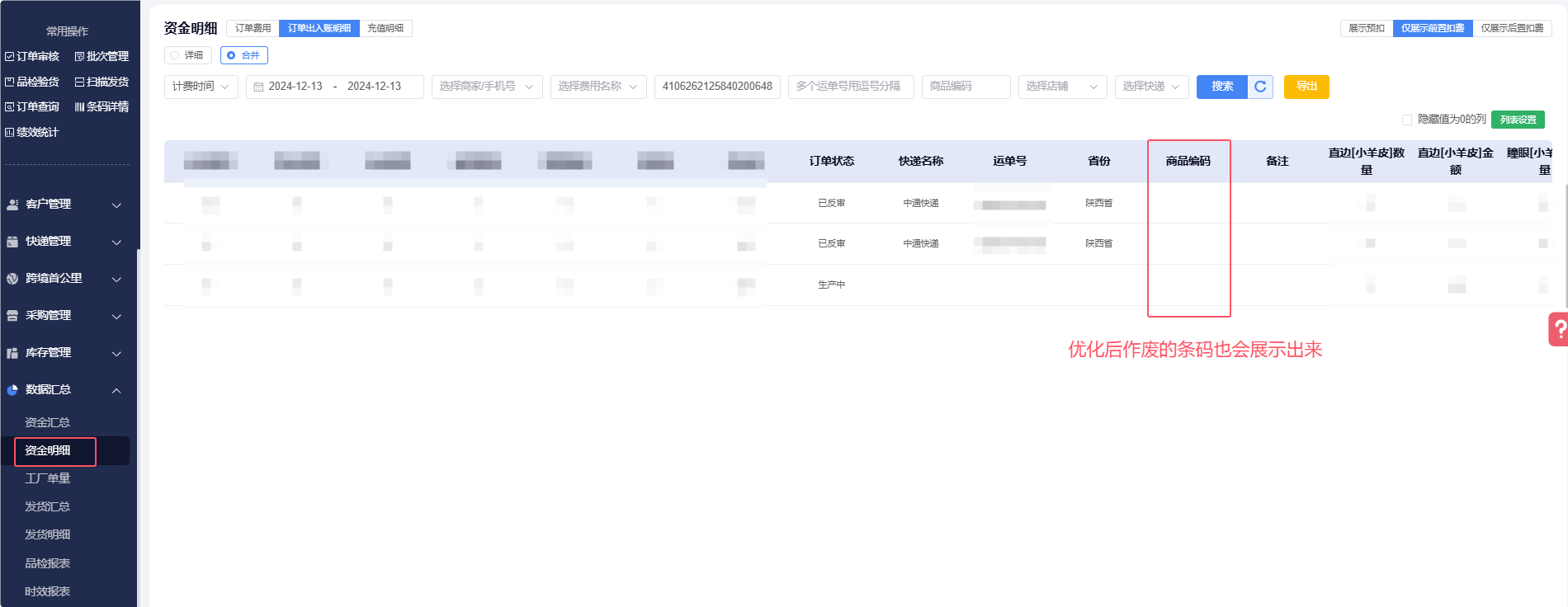
Task: Open 订单查询 shortcut icon
Action: (10, 107)
